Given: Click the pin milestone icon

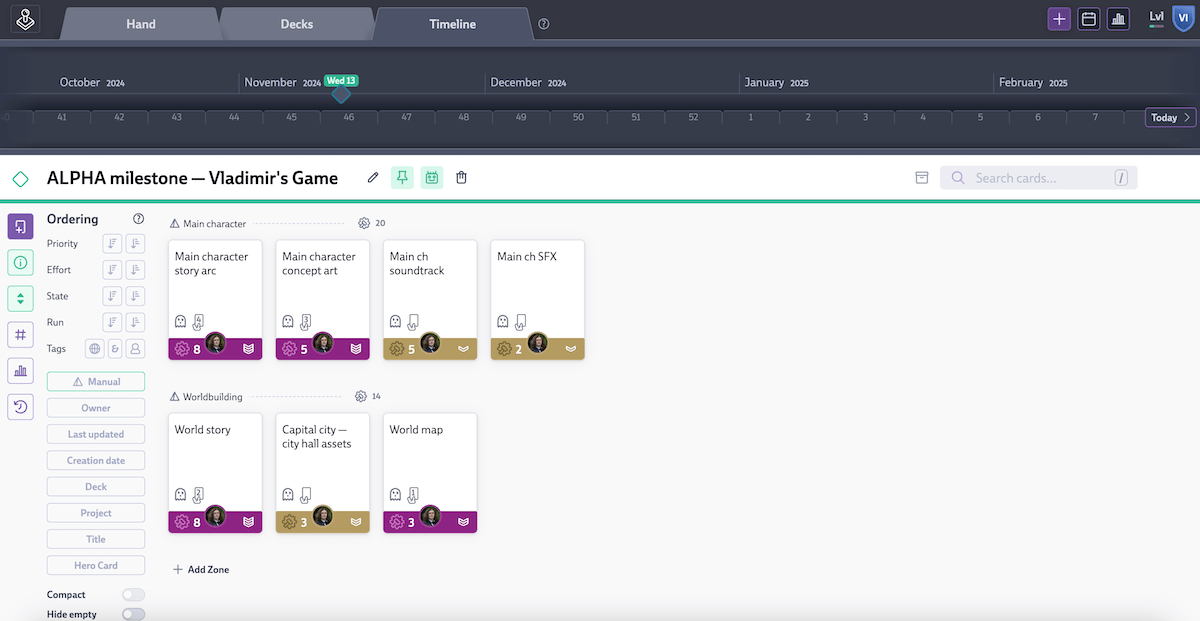Looking at the screenshot, I should pos(402,178).
